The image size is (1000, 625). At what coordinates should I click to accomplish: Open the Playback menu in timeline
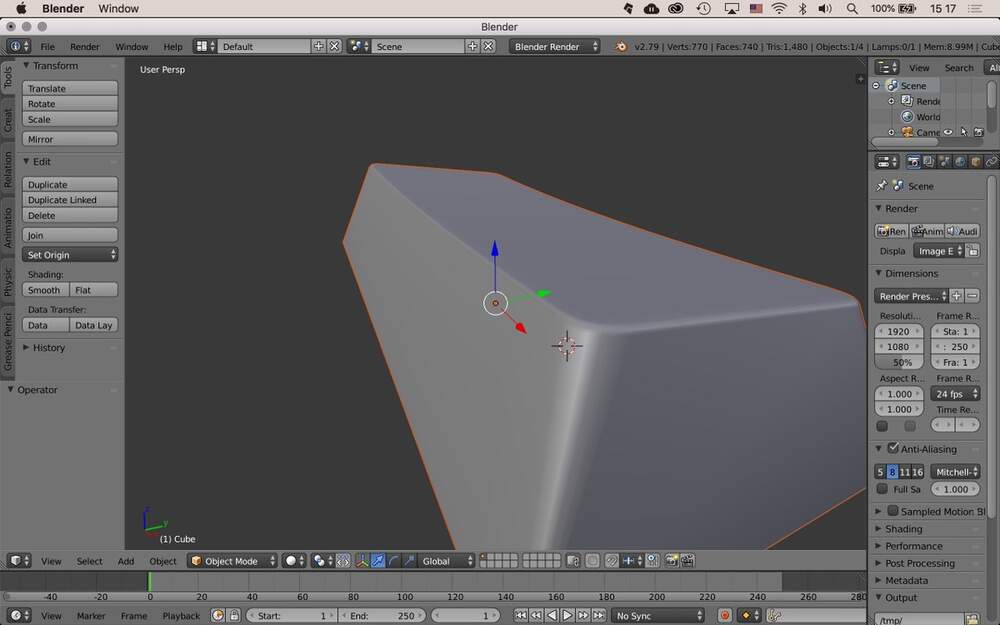pos(181,616)
